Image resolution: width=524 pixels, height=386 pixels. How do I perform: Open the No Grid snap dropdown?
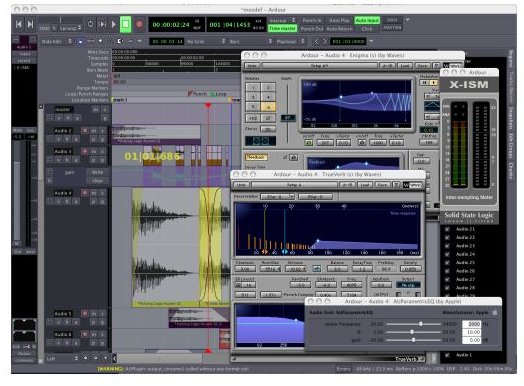point(207,41)
